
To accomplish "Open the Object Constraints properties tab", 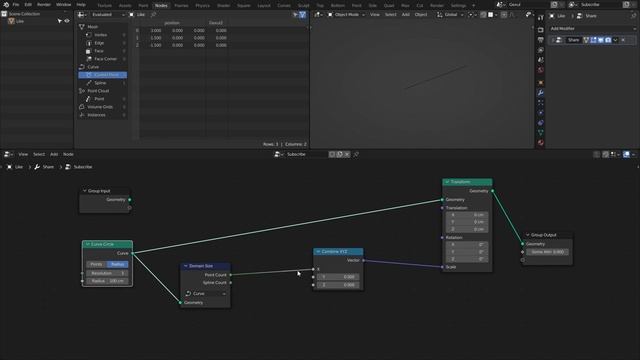I will point(541,122).
